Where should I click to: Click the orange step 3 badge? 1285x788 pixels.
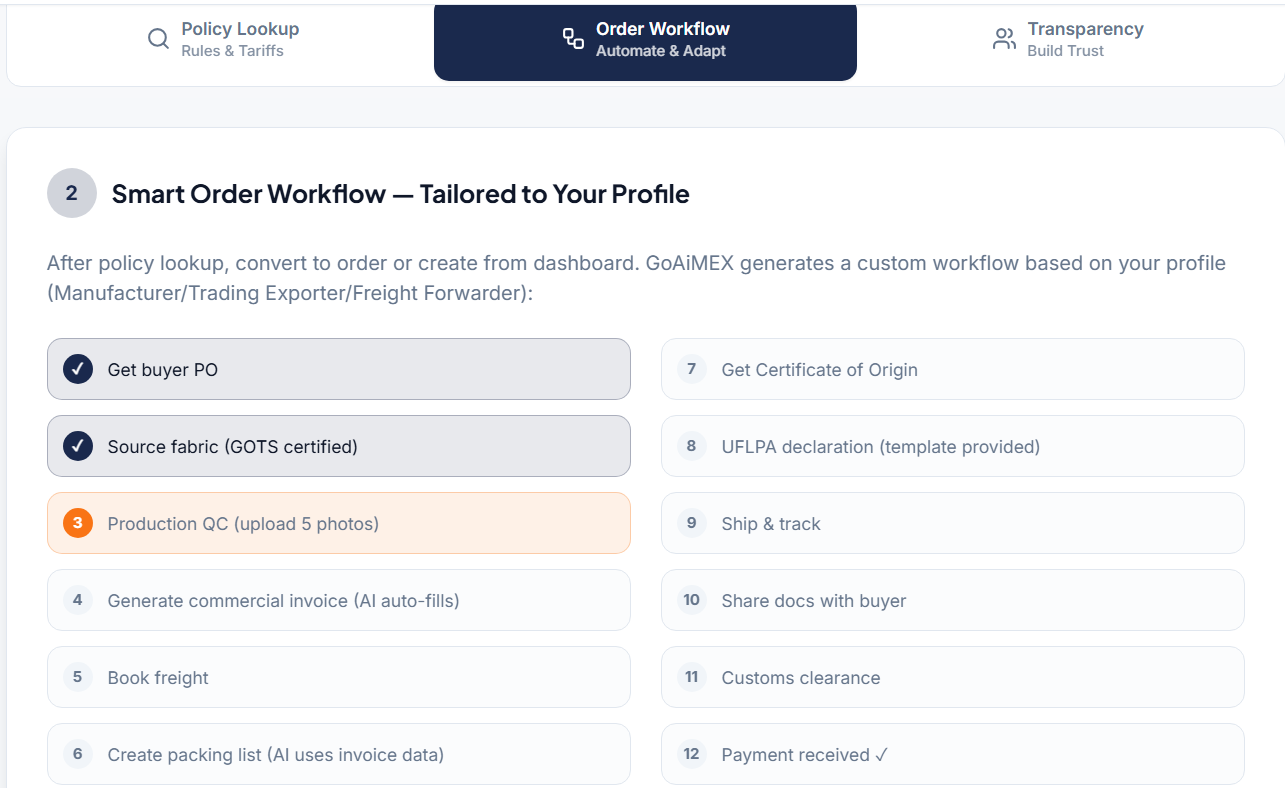point(77,523)
